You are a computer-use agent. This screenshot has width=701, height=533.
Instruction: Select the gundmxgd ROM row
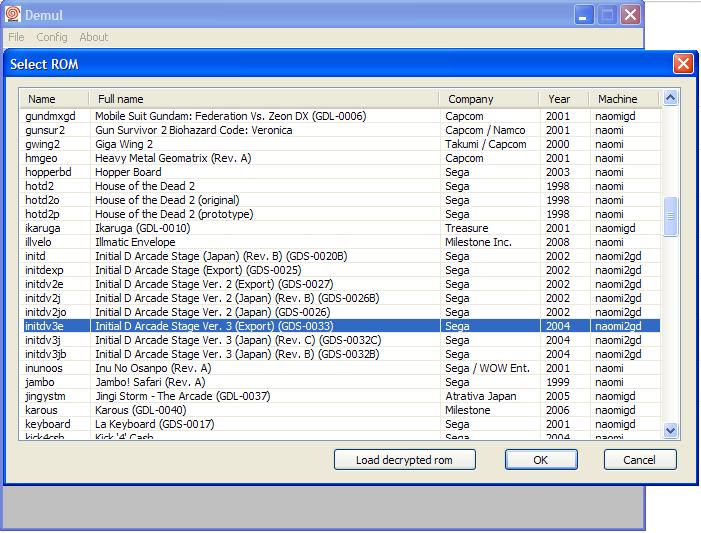click(x=342, y=116)
